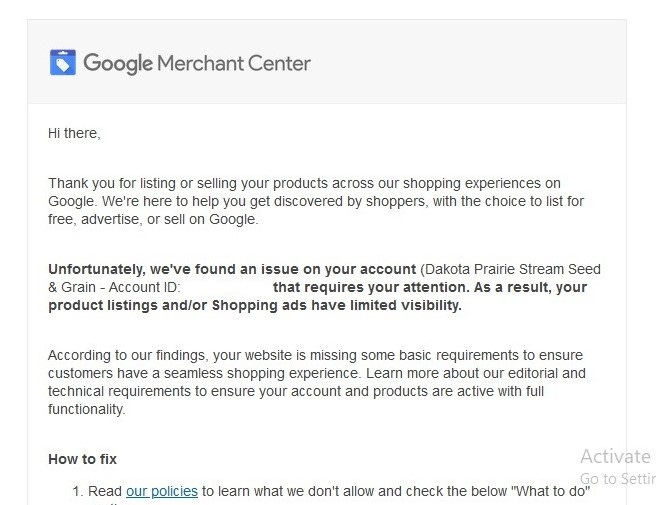The image size is (656, 505).
Task: Click 'We're here to help you' sentence
Action: [343, 201]
